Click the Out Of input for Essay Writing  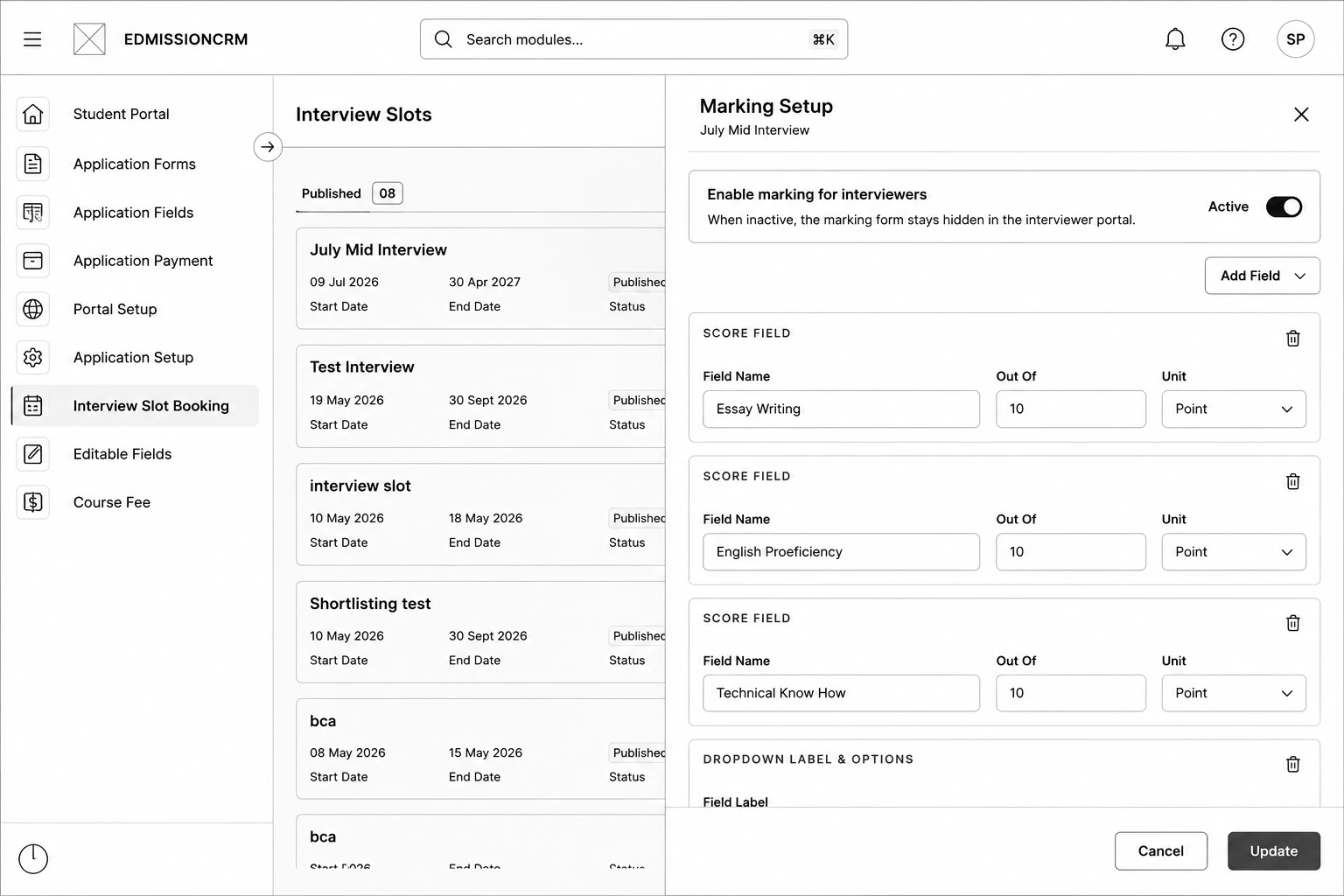1070,409
